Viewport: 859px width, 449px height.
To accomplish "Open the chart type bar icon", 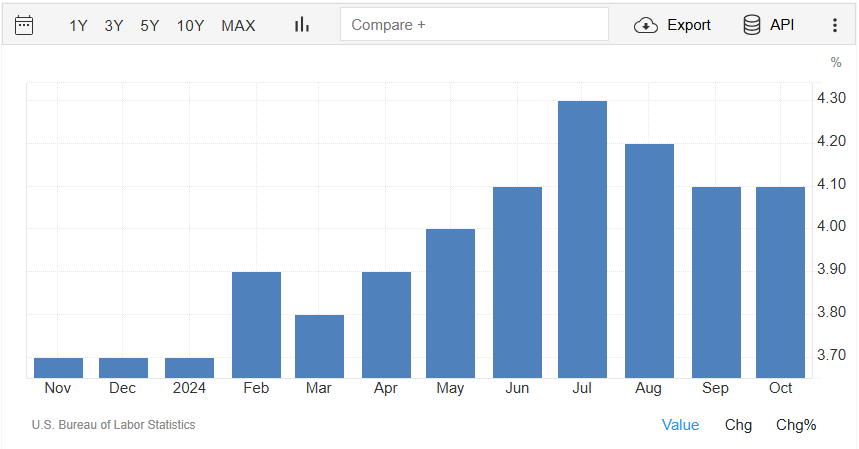I will 302,25.
